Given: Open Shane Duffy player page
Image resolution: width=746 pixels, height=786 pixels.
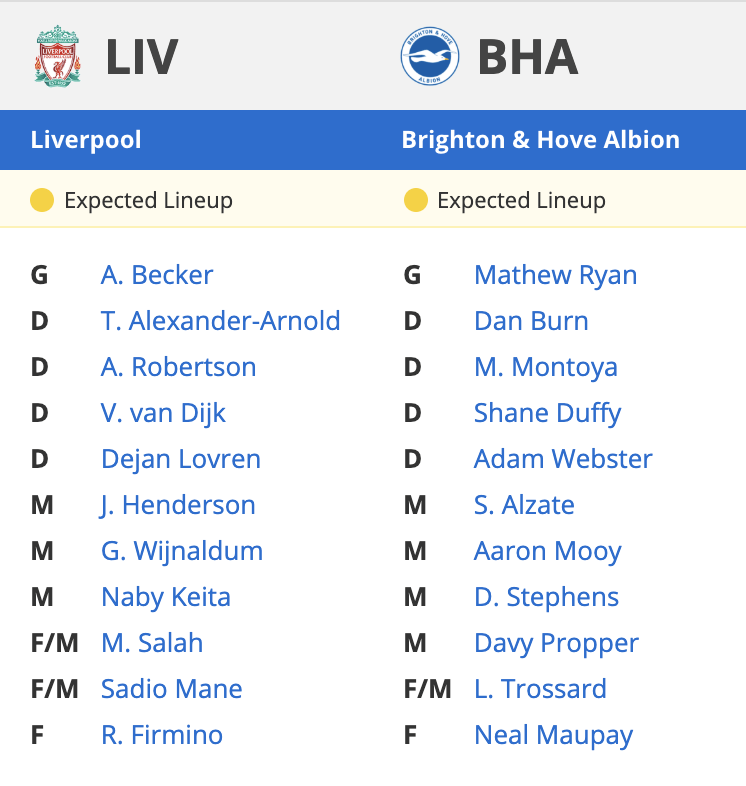Looking at the screenshot, I should pos(547,414).
